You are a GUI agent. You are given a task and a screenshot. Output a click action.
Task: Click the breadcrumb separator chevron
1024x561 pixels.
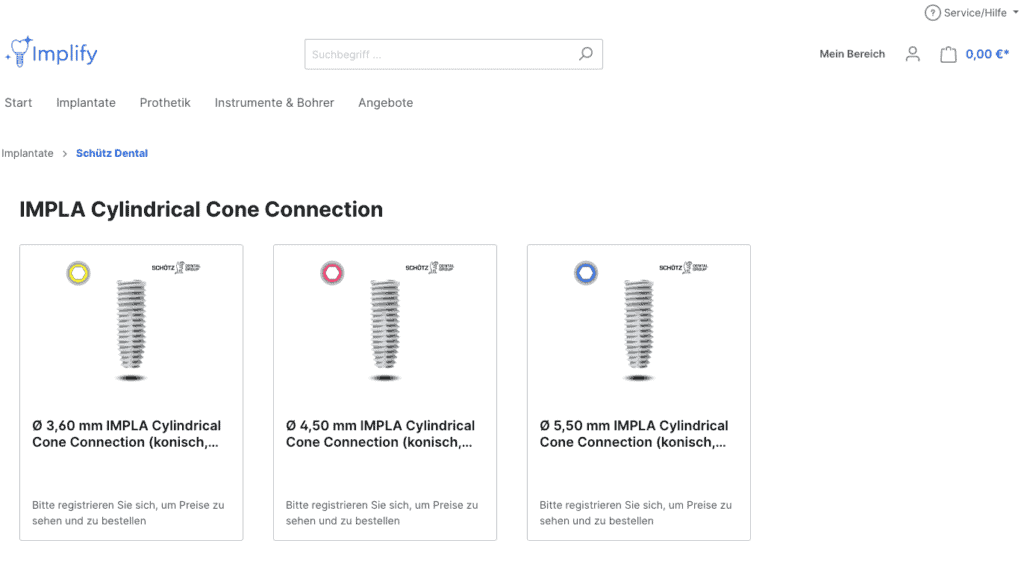point(65,153)
